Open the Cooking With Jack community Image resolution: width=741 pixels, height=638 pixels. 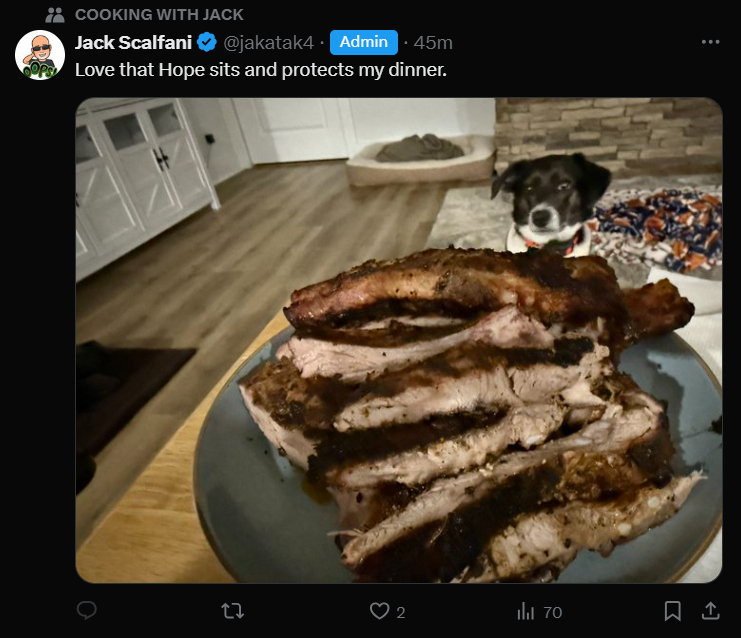pos(159,15)
